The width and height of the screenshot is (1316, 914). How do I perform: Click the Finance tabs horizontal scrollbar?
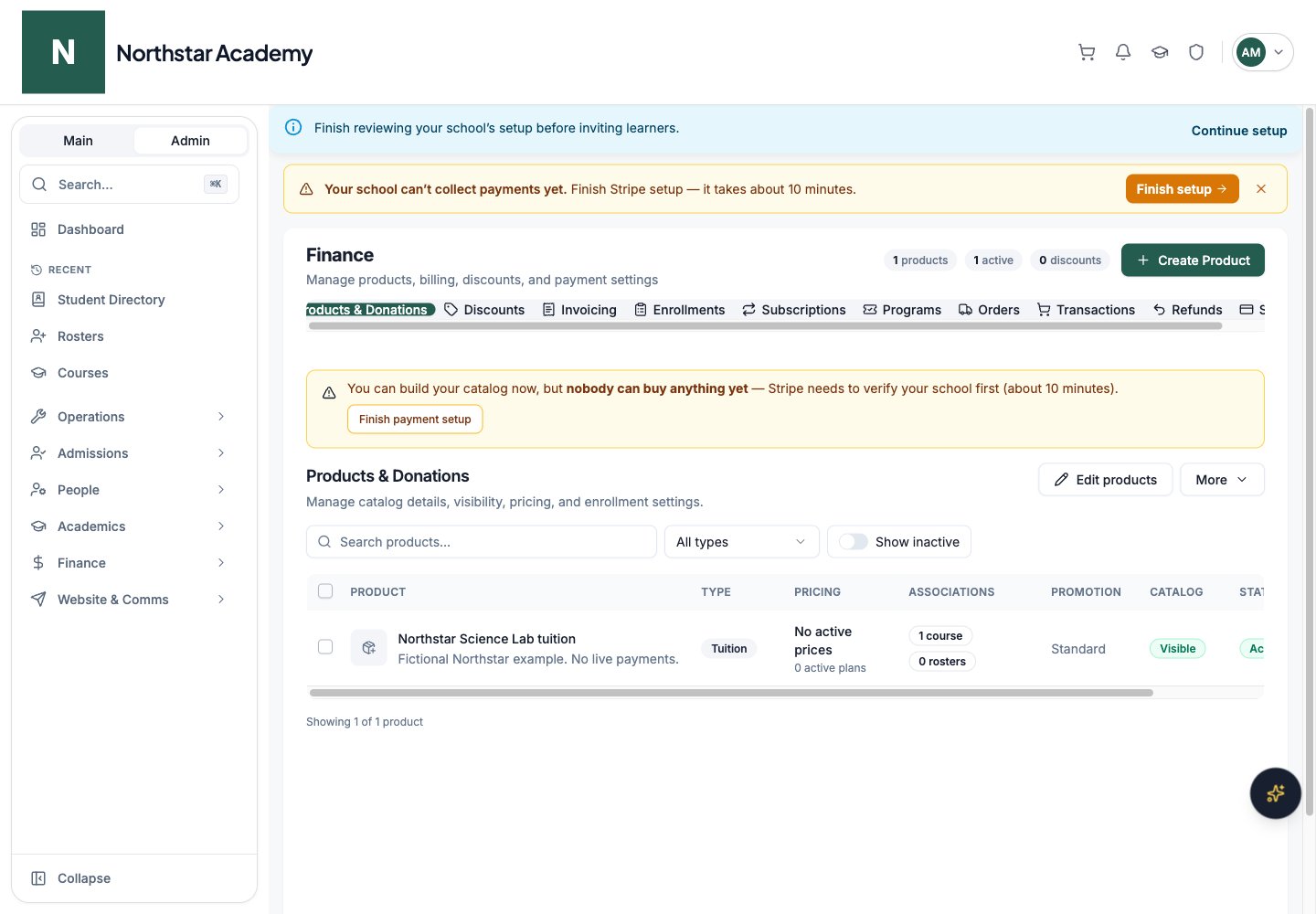[765, 325]
